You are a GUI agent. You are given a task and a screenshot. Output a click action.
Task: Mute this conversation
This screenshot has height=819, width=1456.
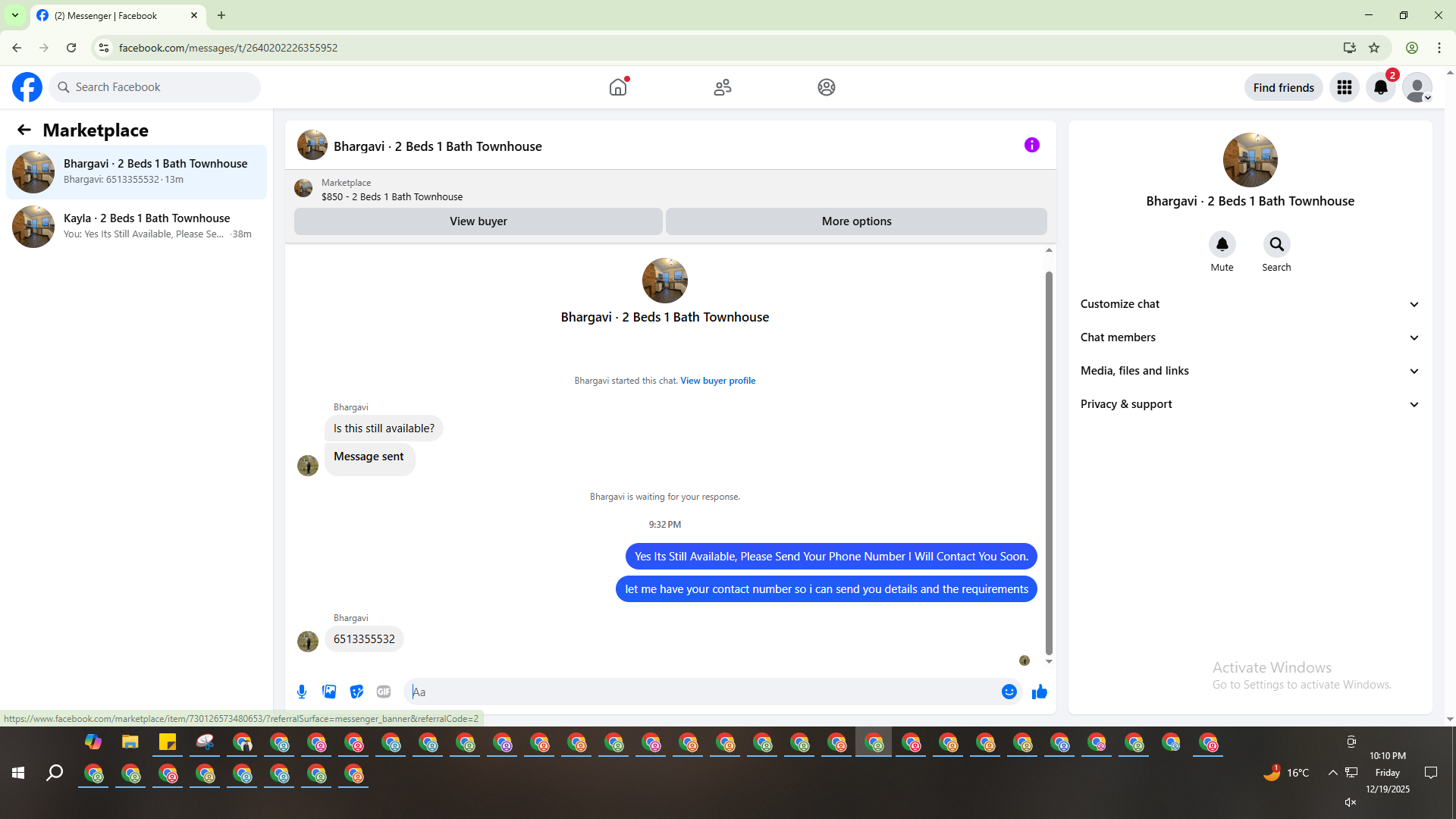tap(1222, 244)
